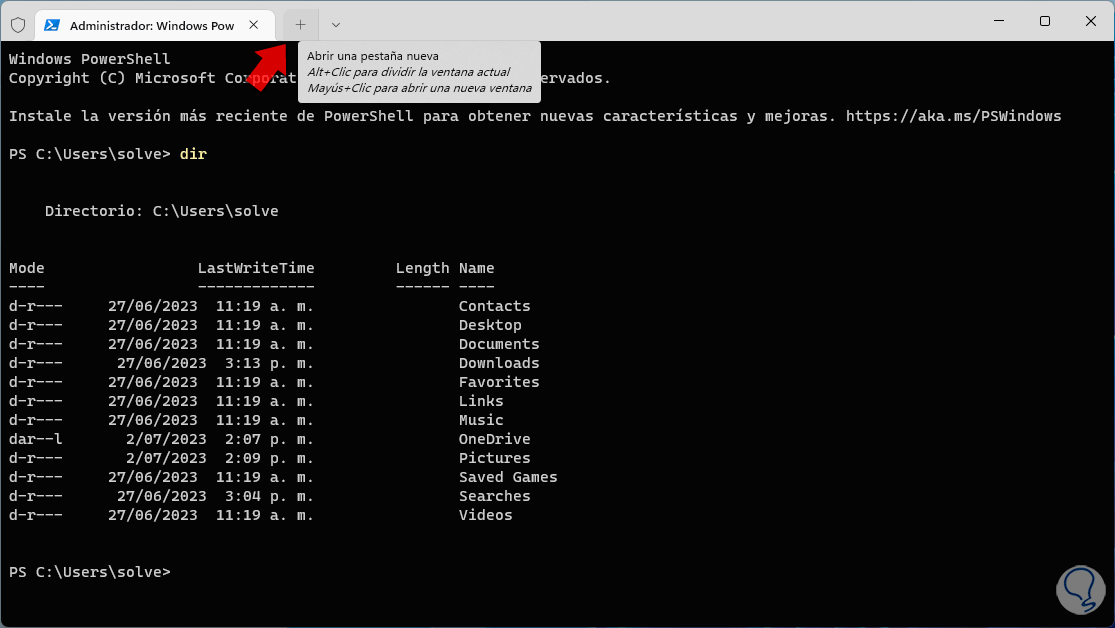1115x628 pixels.
Task: Open the https://aka.ms/PSWindows link
Action: [954, 116]
